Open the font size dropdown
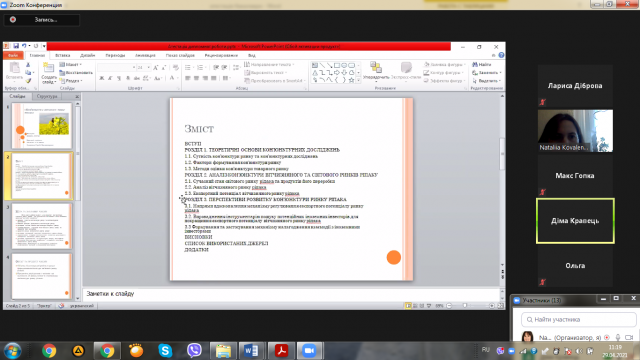 (x=148, y=67)
